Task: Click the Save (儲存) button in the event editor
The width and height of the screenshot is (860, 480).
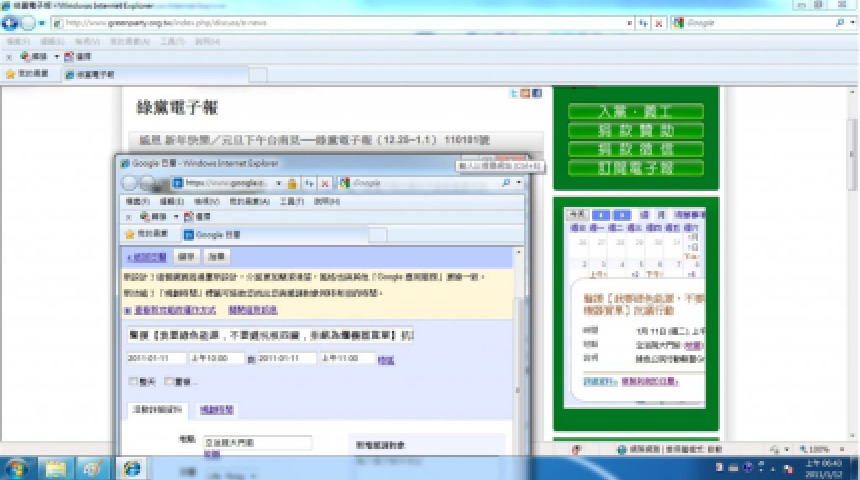Action: [x=186, y=256]
